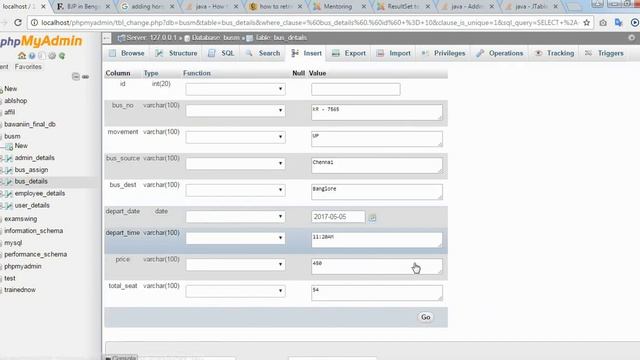Open the phpMyAdmin documentation question-mark icon

point(32,56)
